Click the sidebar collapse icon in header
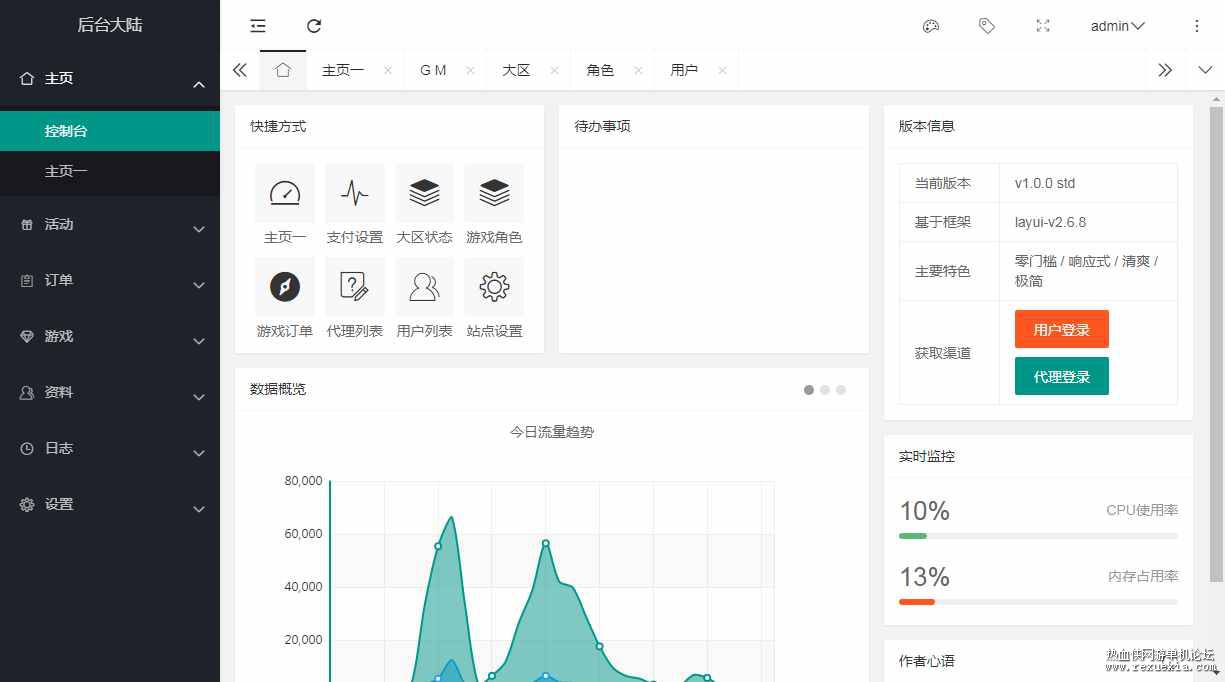The height and width of the screenshot is (682, 1225). (x=258, y=26)
